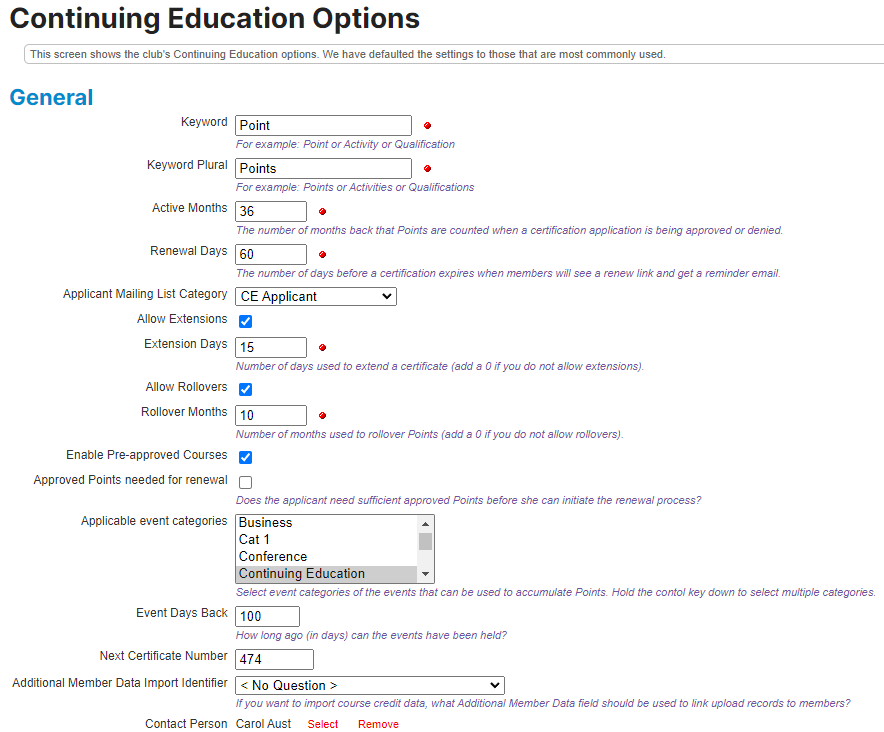
Task: Remove Carol Aust as Contact Person
Action: pos(377,723)
